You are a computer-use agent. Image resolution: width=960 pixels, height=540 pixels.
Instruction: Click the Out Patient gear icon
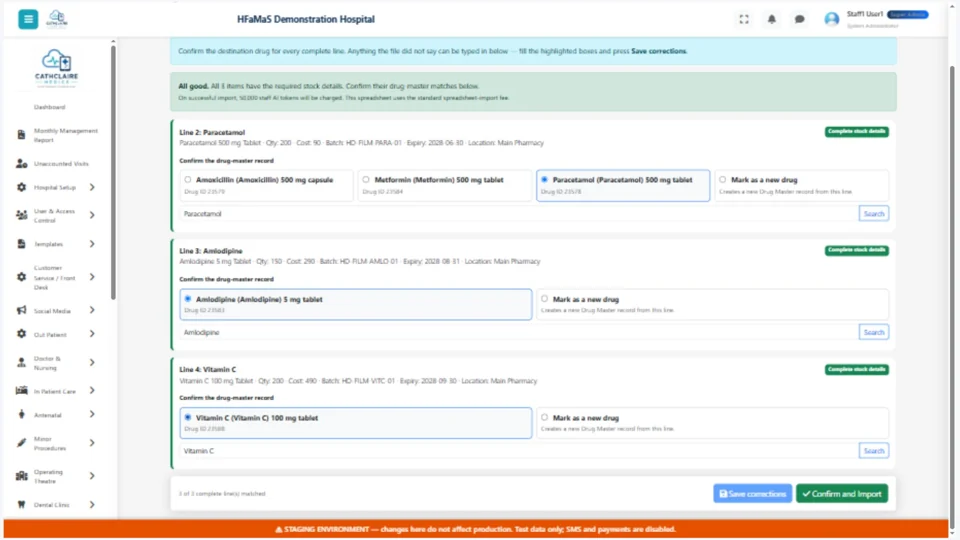click(21, 334)
